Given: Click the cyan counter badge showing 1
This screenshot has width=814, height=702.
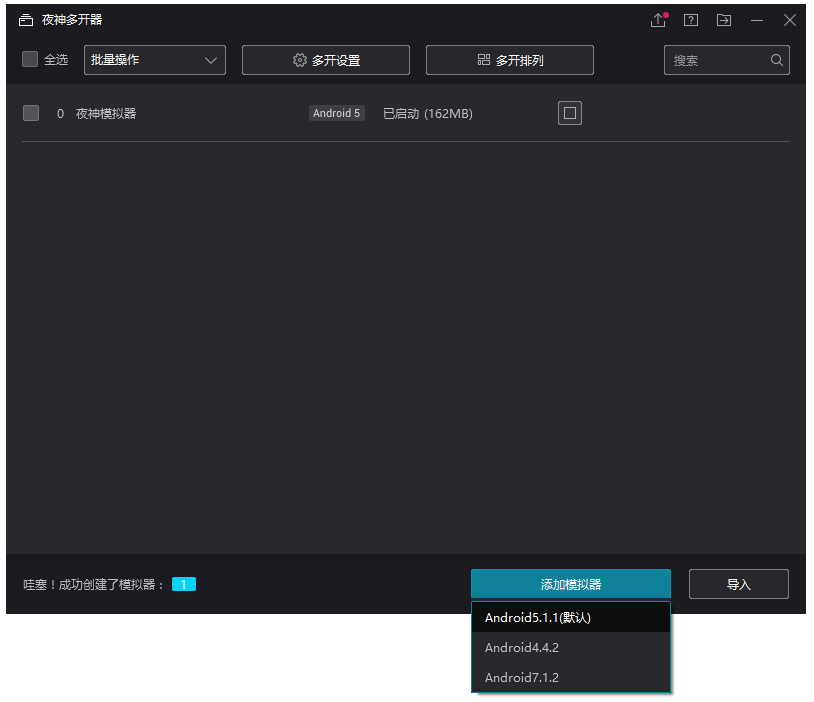Looking at the screenshot, I should [x=183, y=584].
